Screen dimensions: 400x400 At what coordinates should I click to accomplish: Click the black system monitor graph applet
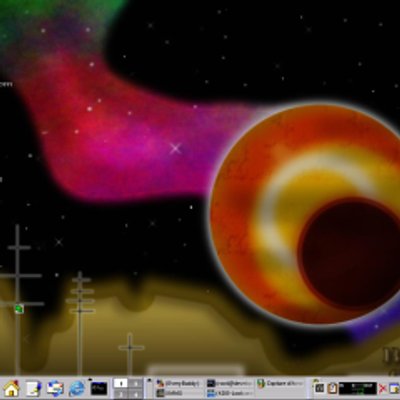358,388
